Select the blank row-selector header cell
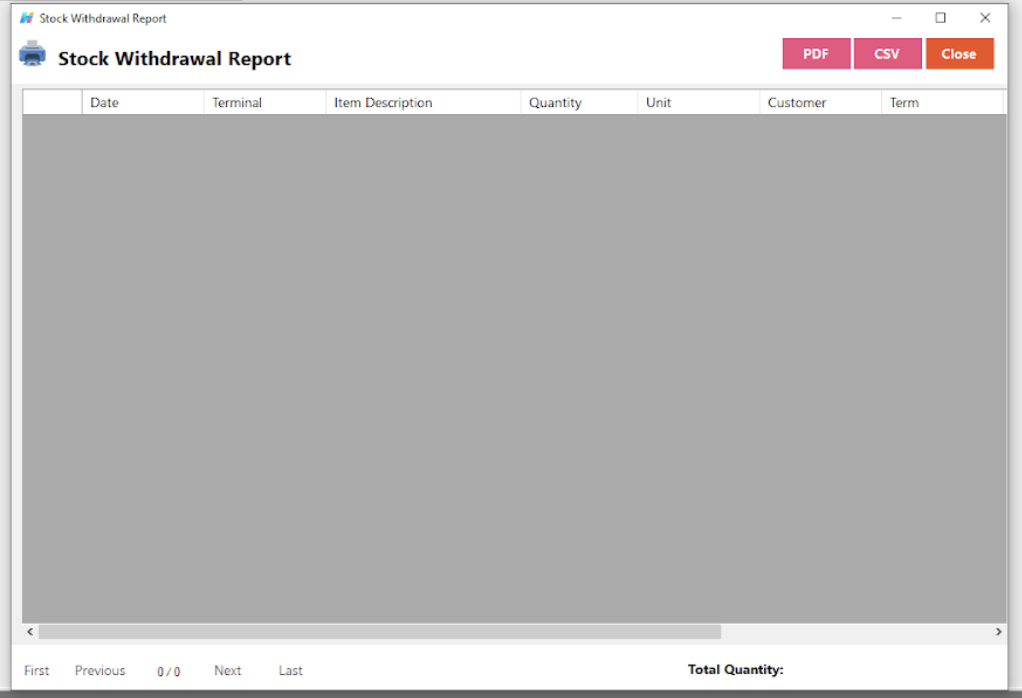1022x698 pixels. [52, 102]
